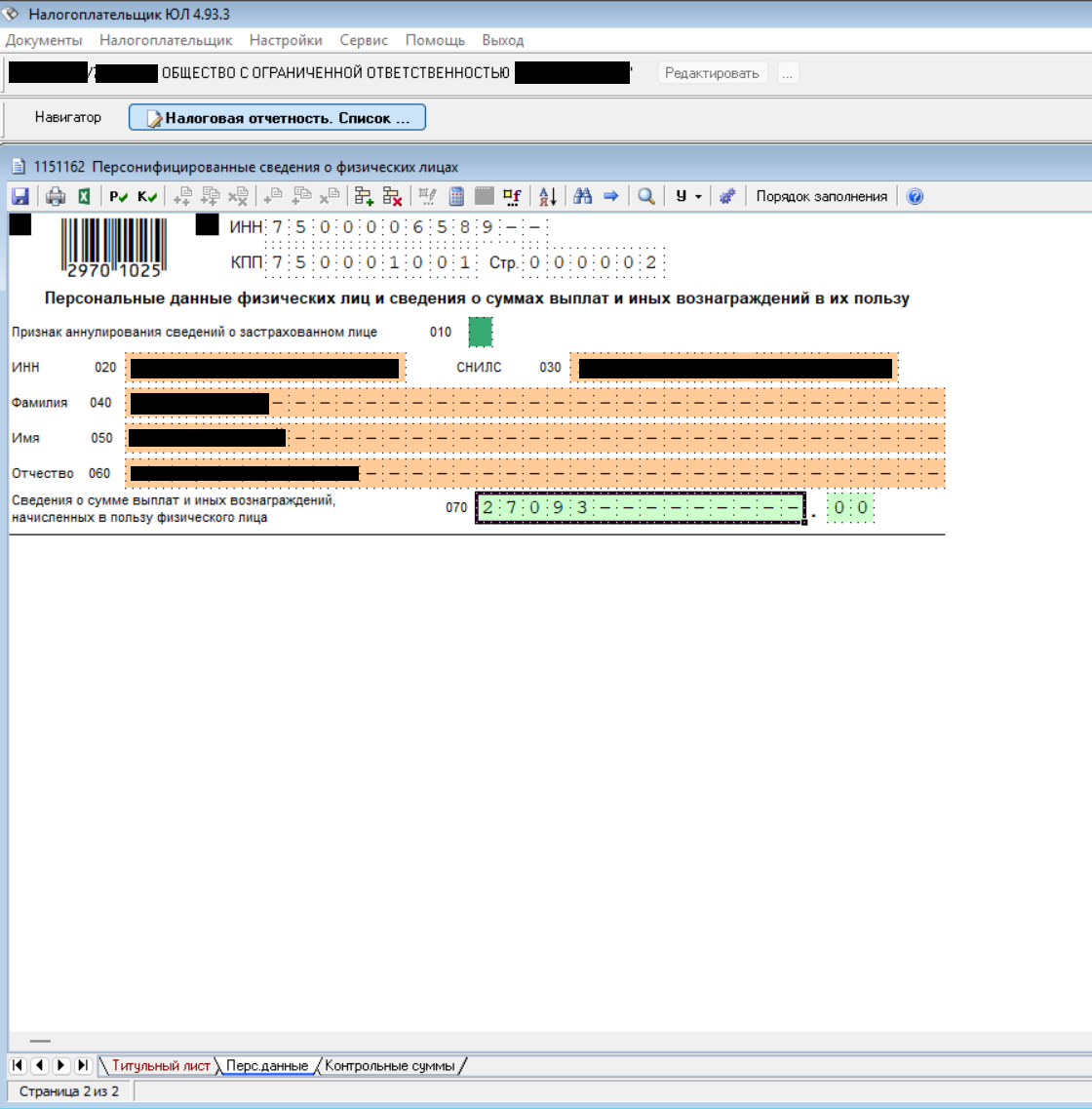Viewport: 1092px width, 1109px height.
Task: Click the gray square toolbar icon
Action: pyautogui.click(x=485, y=197)
